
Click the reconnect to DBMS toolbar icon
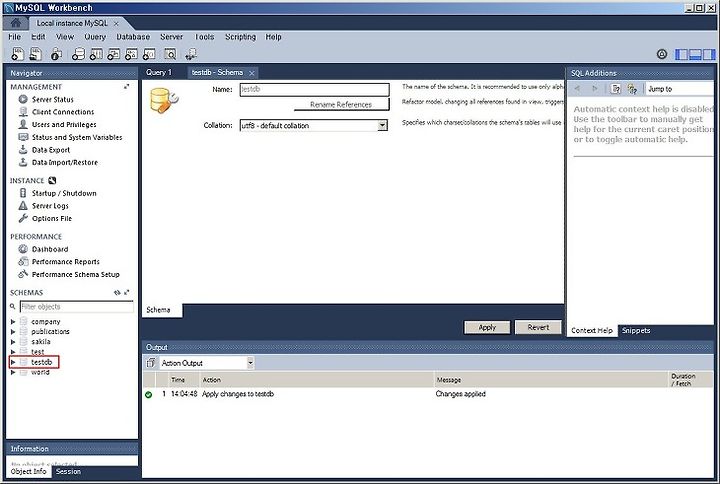pos(191,54)
